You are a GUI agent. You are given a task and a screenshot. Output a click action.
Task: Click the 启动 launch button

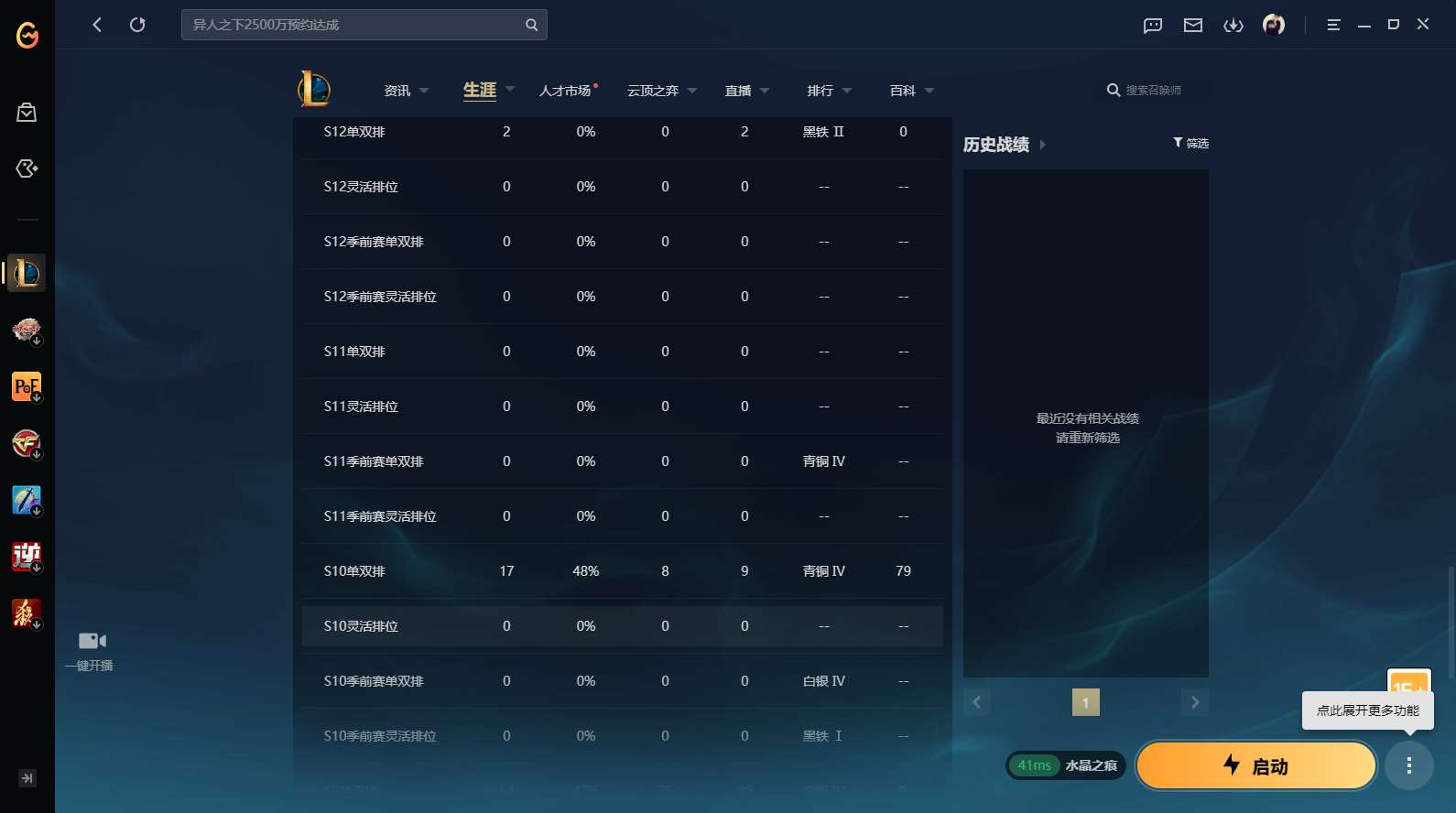coord(1256,765)
